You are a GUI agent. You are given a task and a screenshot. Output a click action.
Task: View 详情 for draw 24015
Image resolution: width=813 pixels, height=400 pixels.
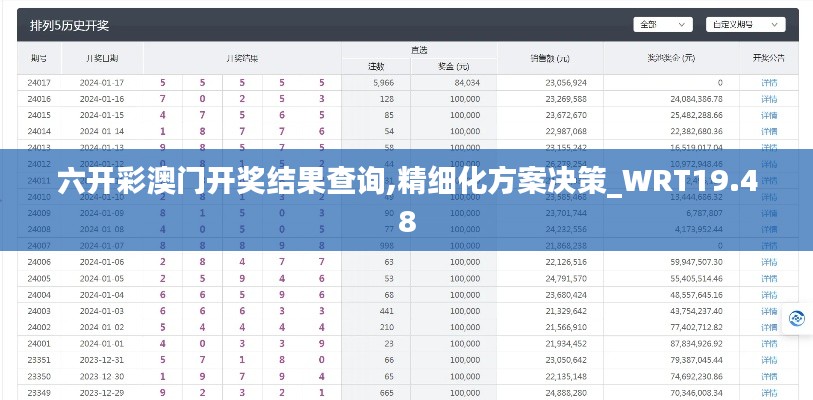768,115
